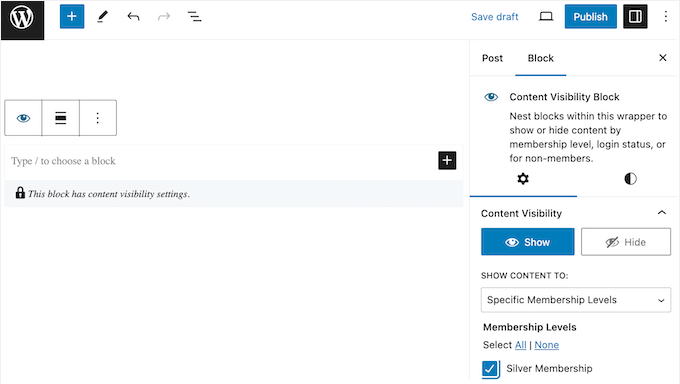The height and width of the screenshot is (384, 680).
Task: Add block with black plus button
Action: click(447, 161)
